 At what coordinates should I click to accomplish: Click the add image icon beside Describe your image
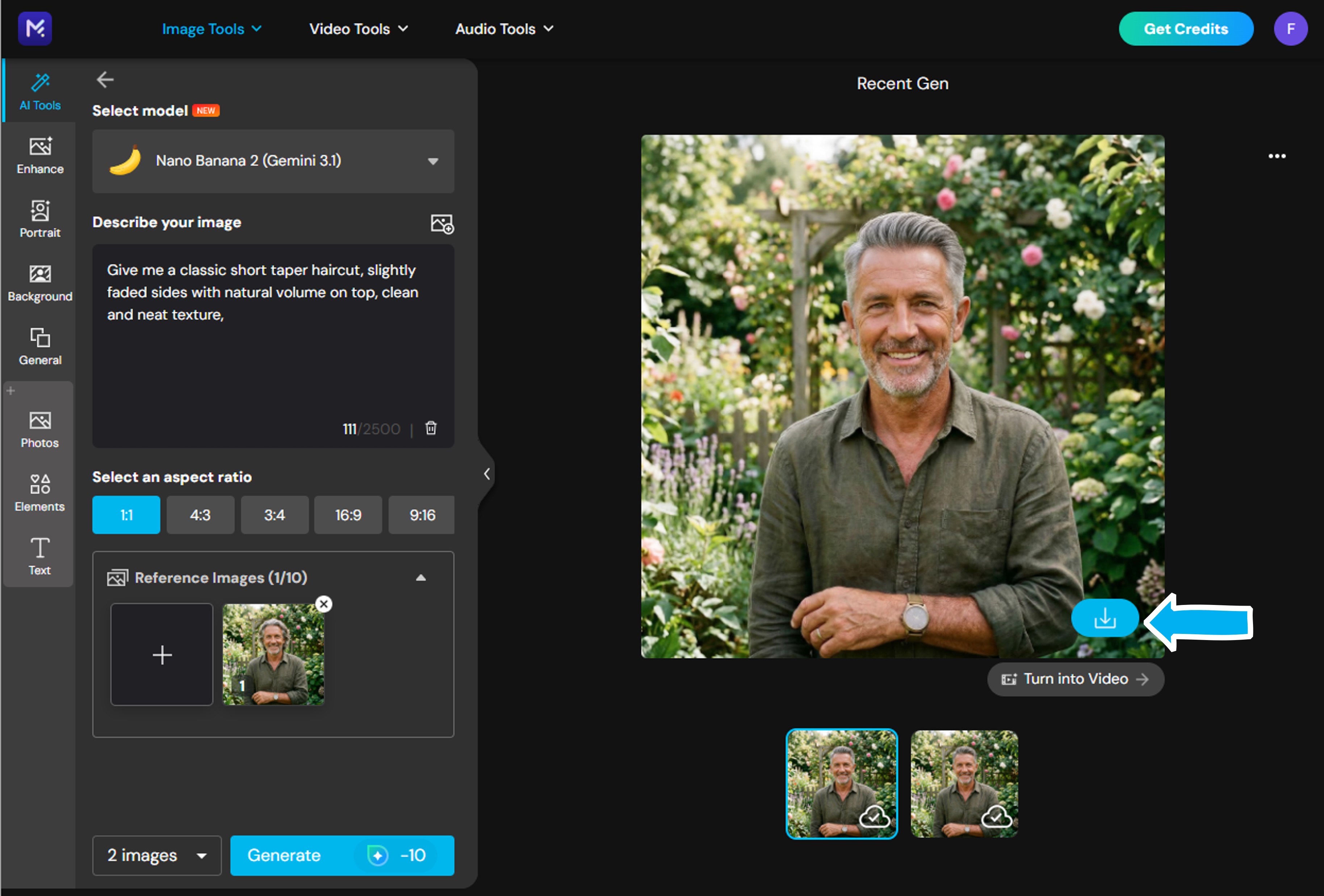point(442,223)
